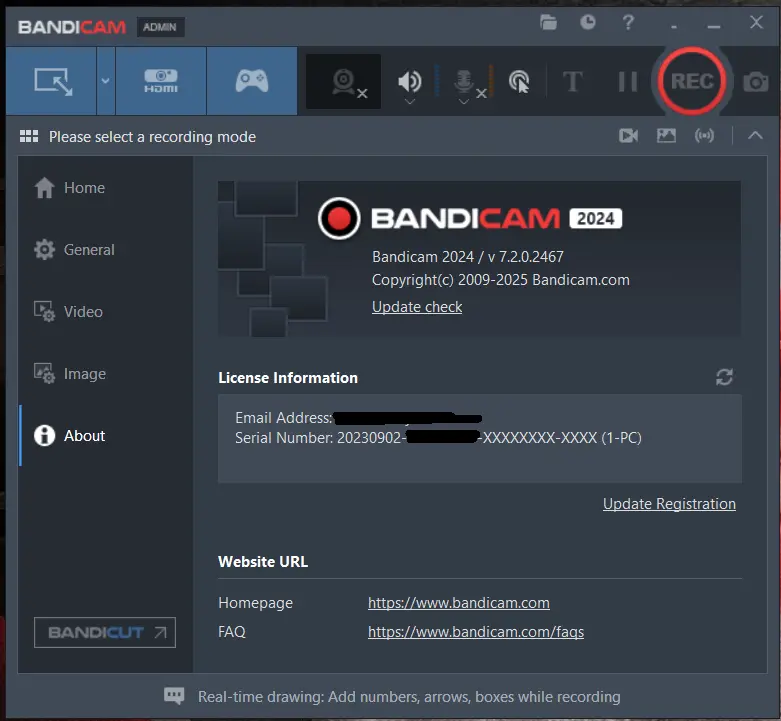Open the speaker settings chevron below the speaker

409,102
